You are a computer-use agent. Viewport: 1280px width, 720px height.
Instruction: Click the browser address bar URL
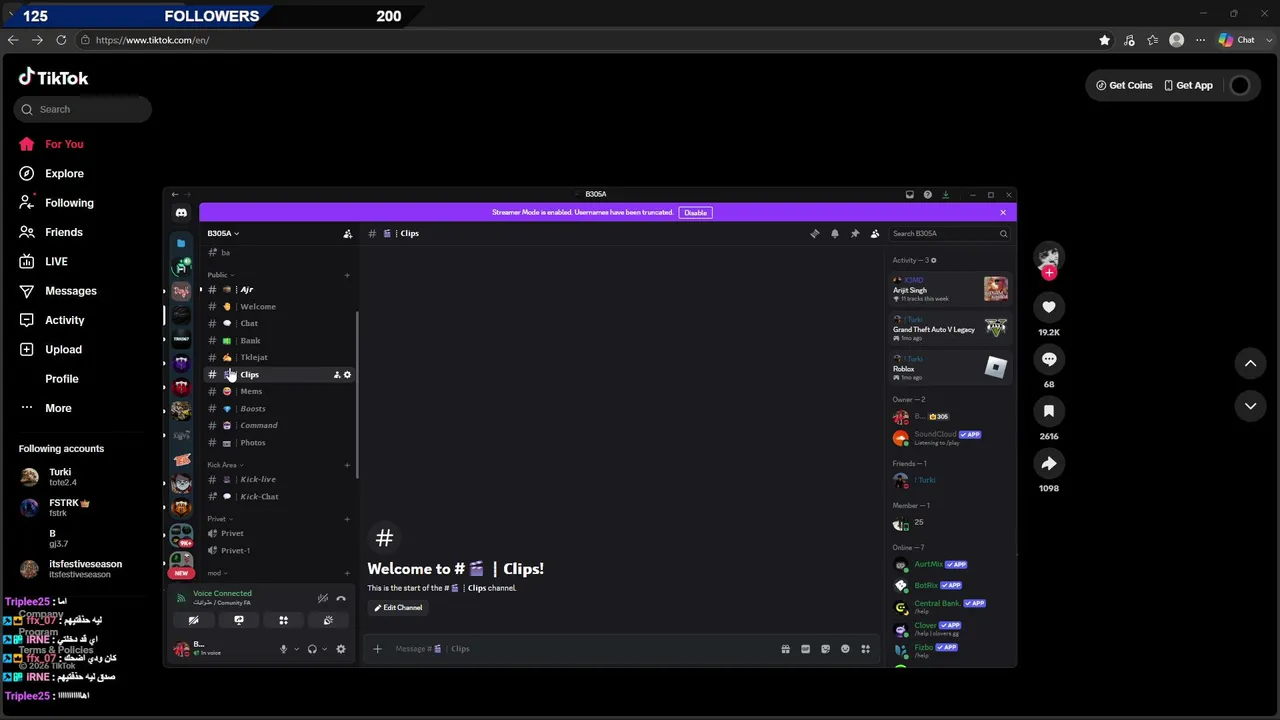[x=152, y=40]
